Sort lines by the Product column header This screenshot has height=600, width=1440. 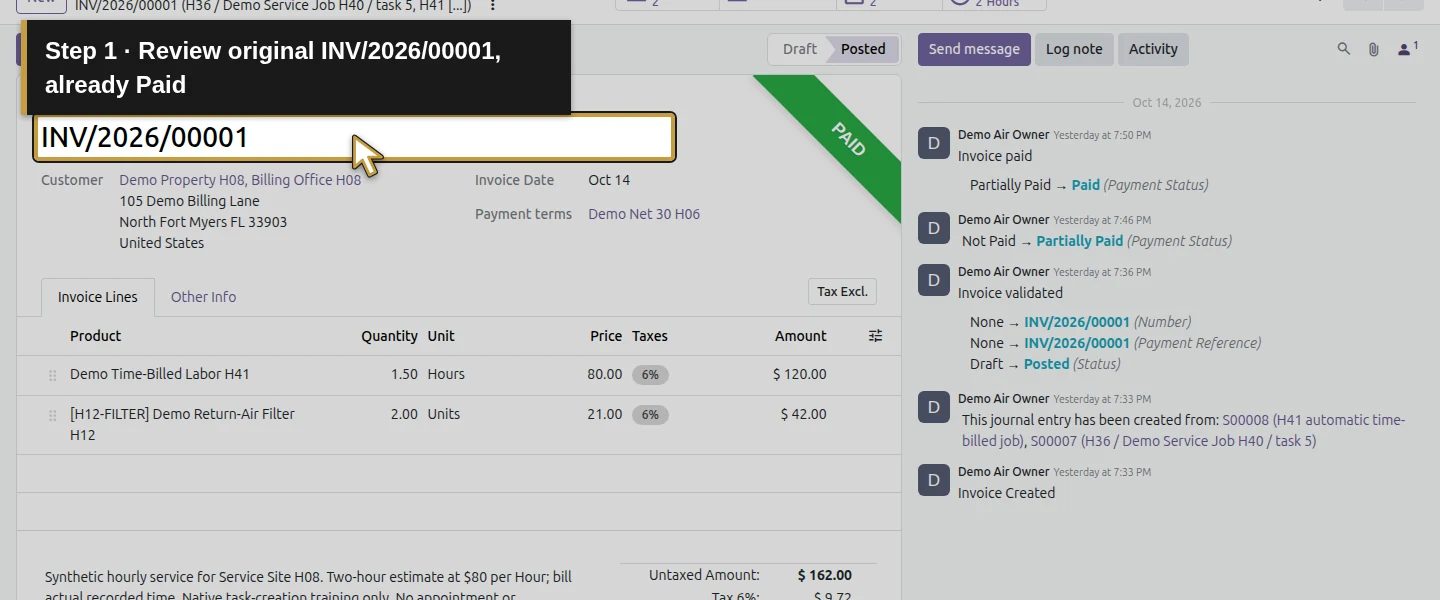pos(96,336)
